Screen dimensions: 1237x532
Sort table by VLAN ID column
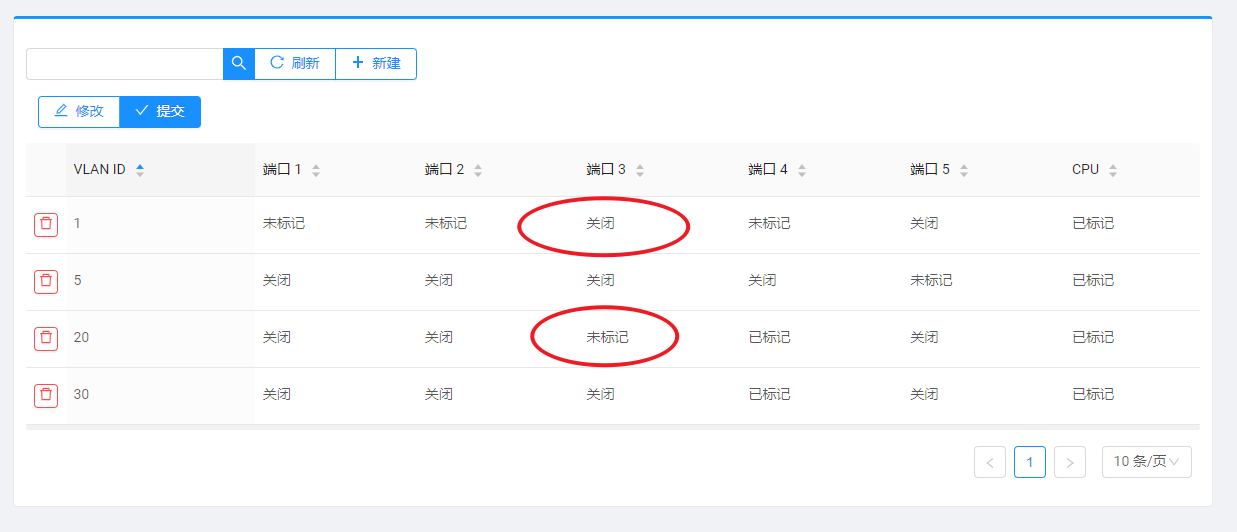[x=140, y=170]
